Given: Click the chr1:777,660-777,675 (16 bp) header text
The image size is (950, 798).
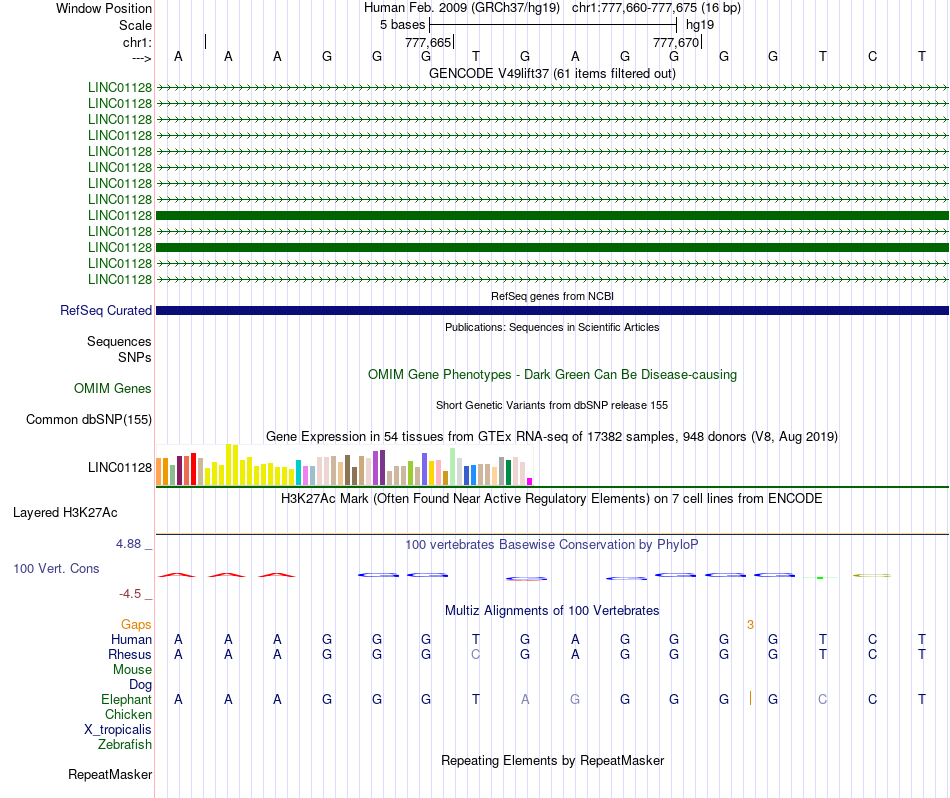Looking at the screenshot, I should coord(656,8).
